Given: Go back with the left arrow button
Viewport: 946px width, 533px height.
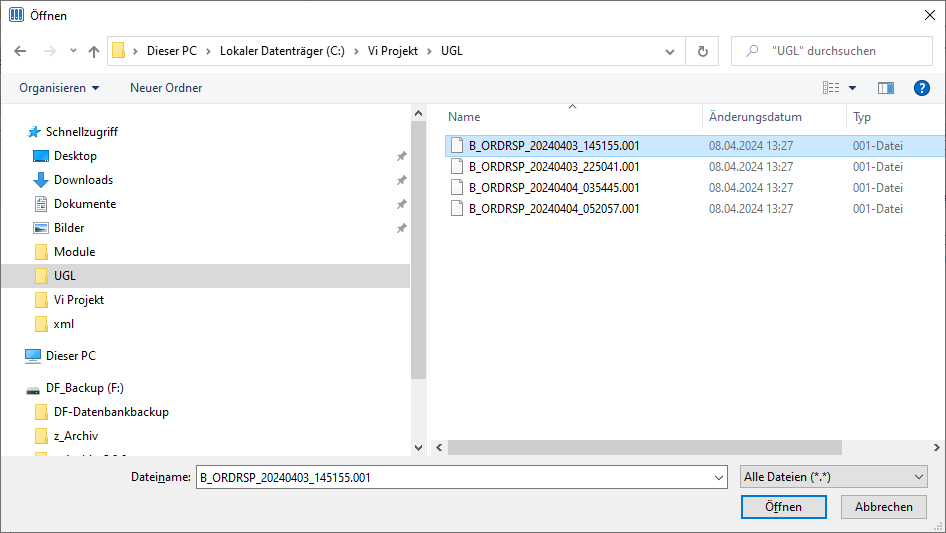Looking at the screenshot, I should coord(20,51).
